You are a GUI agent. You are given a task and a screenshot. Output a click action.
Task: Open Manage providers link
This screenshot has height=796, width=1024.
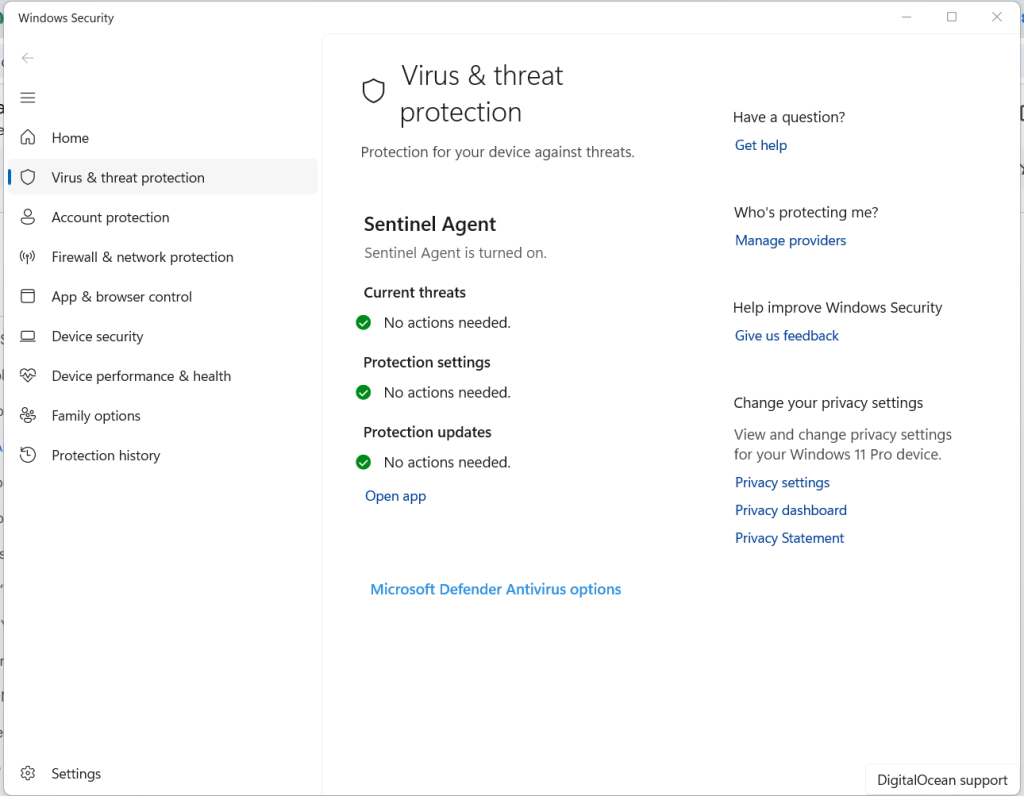[790, 240]
